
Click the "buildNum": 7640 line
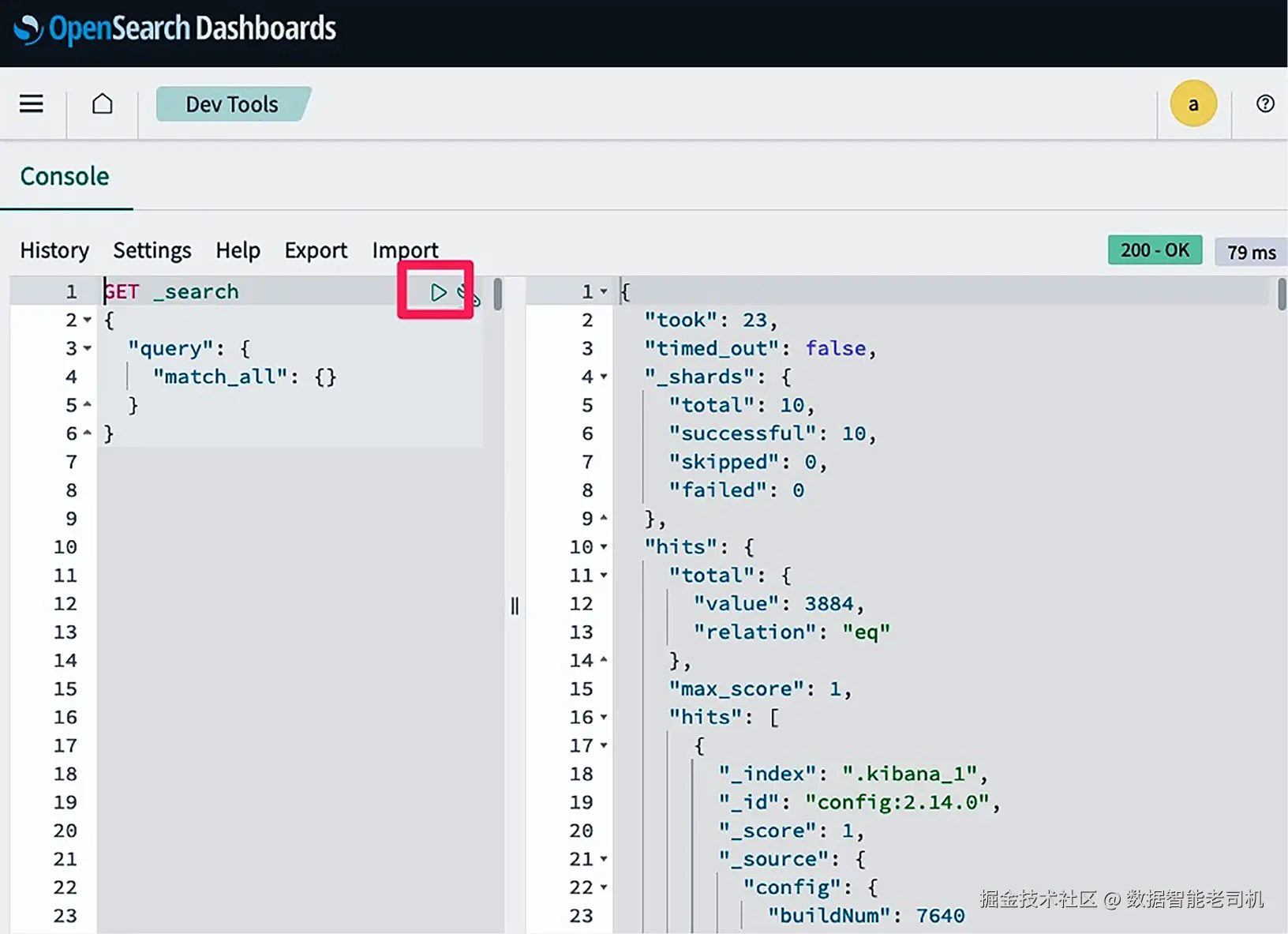click(x=867, y=916)
